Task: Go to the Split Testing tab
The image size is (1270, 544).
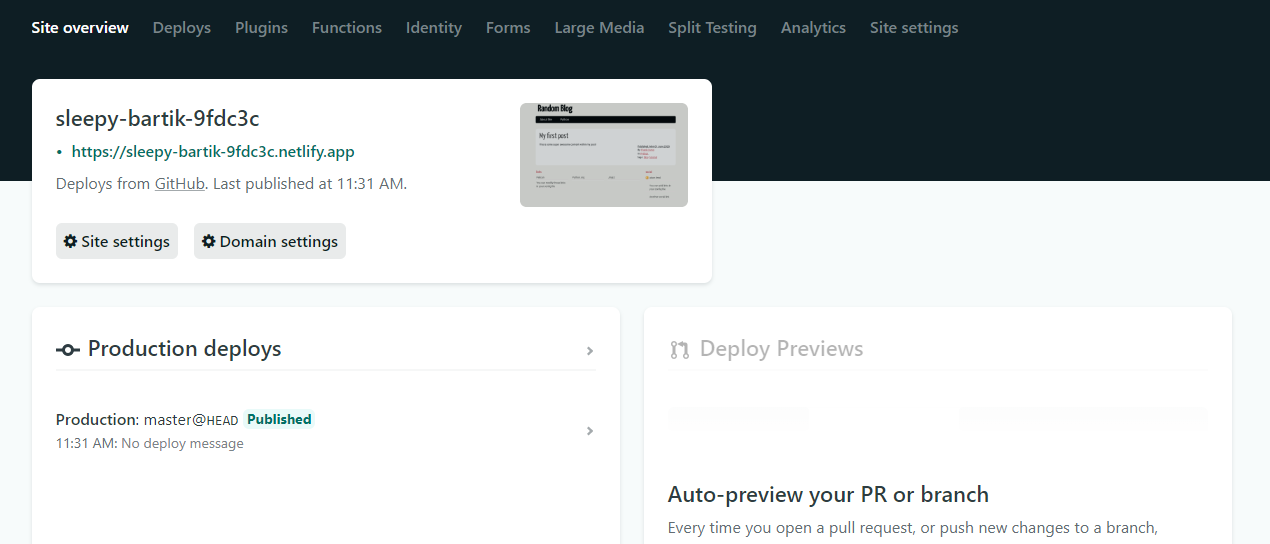Action: [x=712, y=28]
